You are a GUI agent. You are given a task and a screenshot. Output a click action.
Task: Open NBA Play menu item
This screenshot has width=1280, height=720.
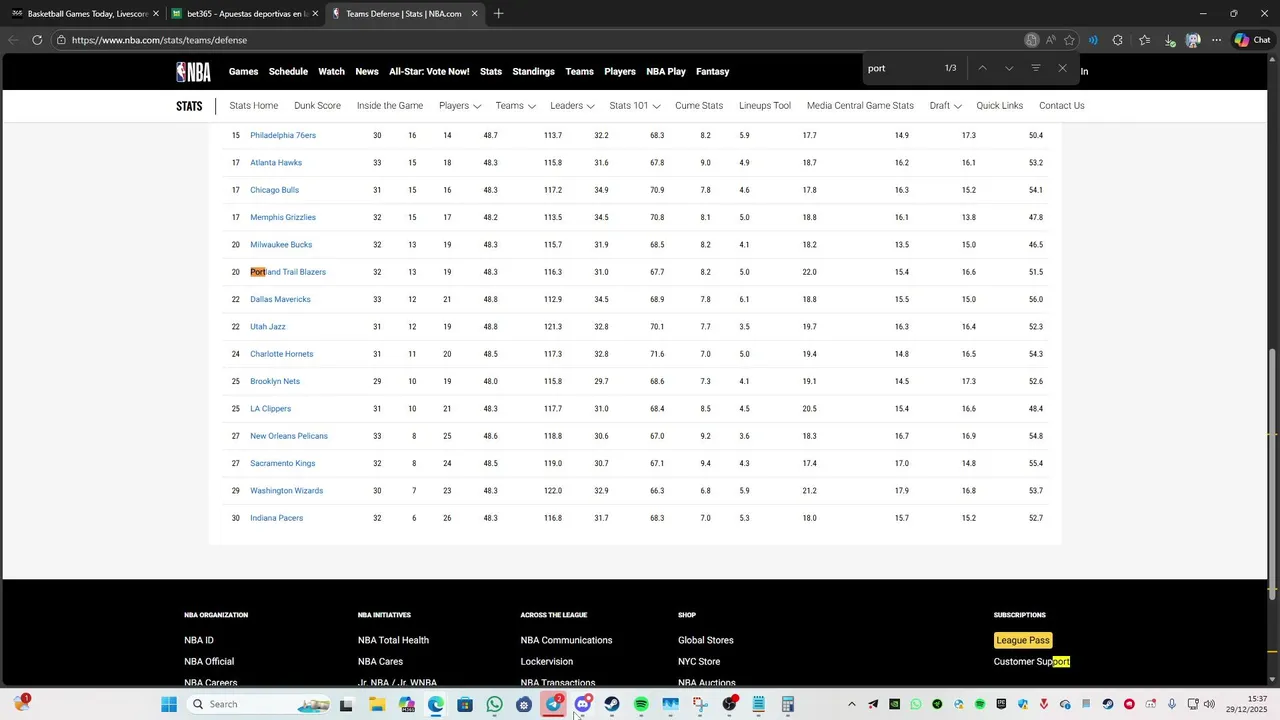click(666, 72)
